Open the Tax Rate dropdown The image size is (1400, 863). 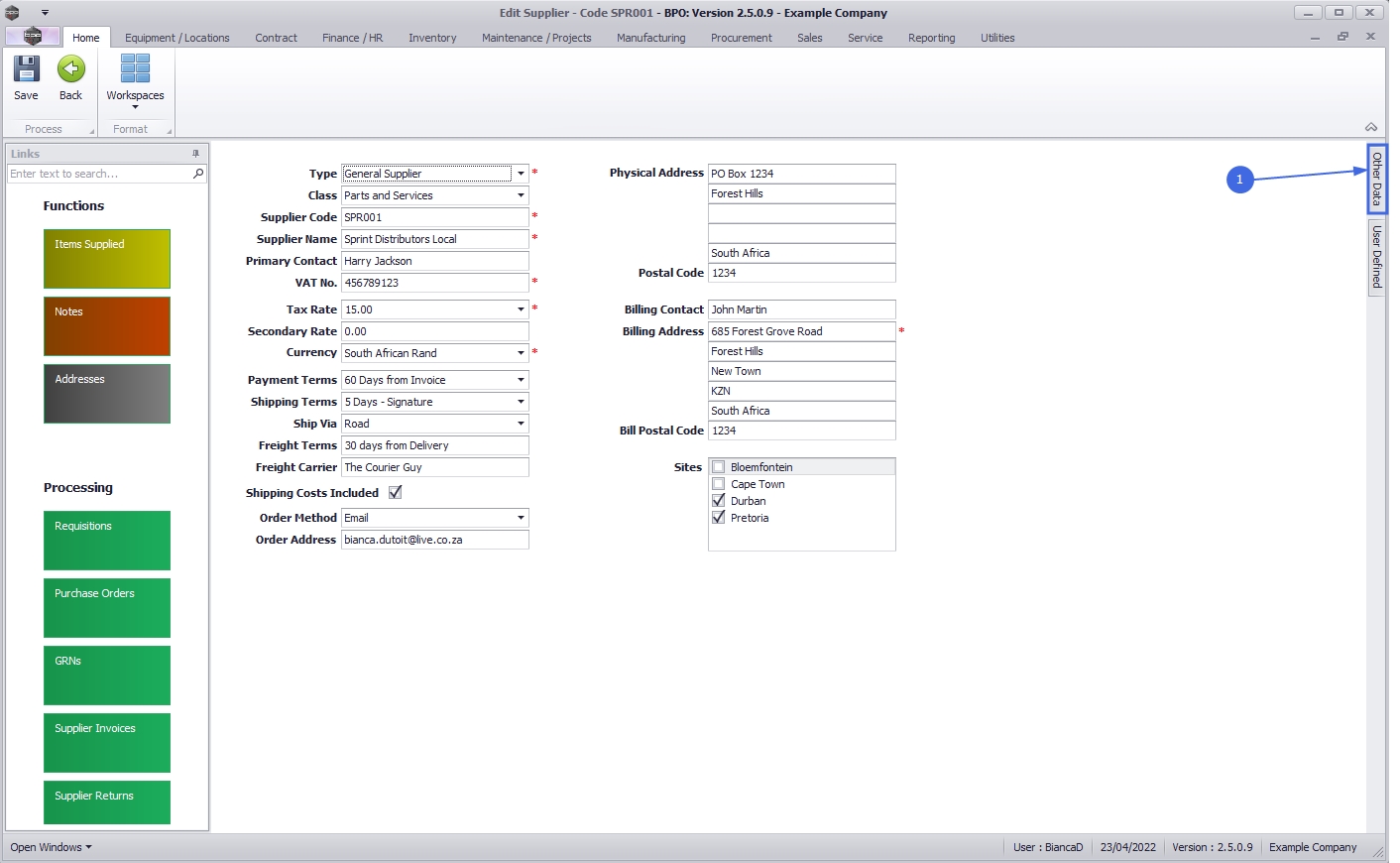point(521,309)
